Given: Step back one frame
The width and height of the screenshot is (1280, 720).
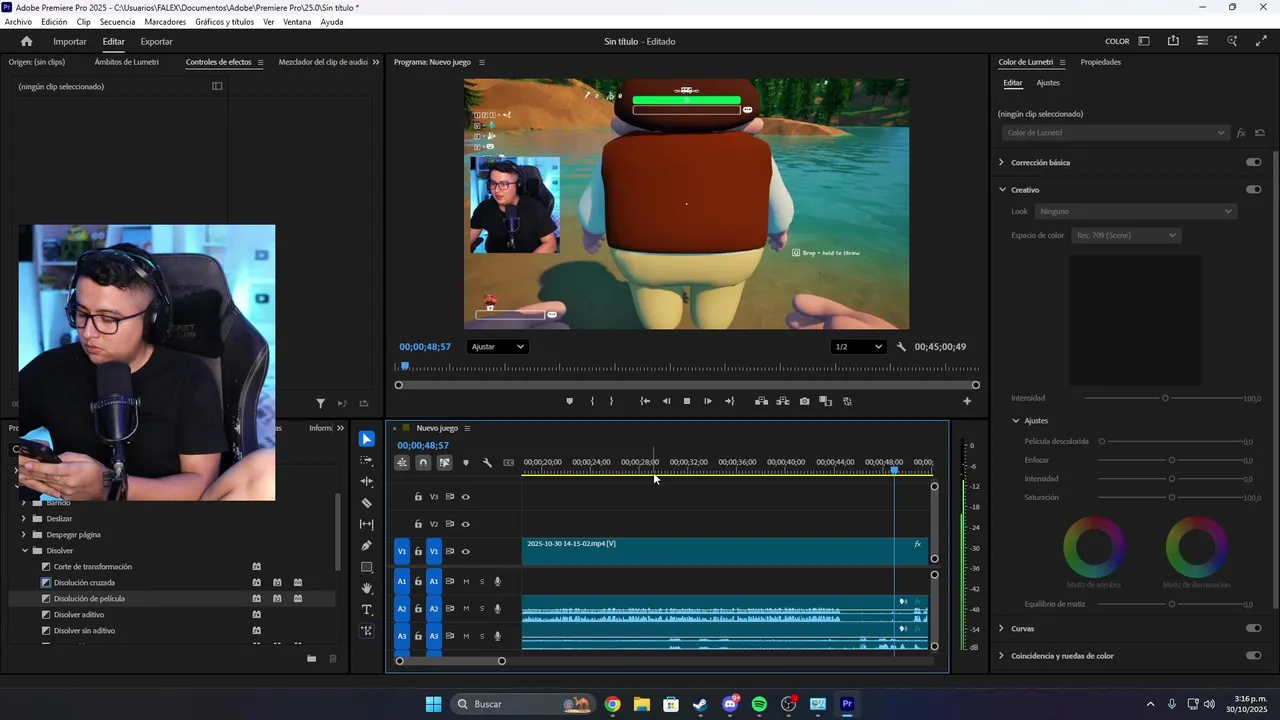Looking at the screenshot, I should tap(667, 401).
